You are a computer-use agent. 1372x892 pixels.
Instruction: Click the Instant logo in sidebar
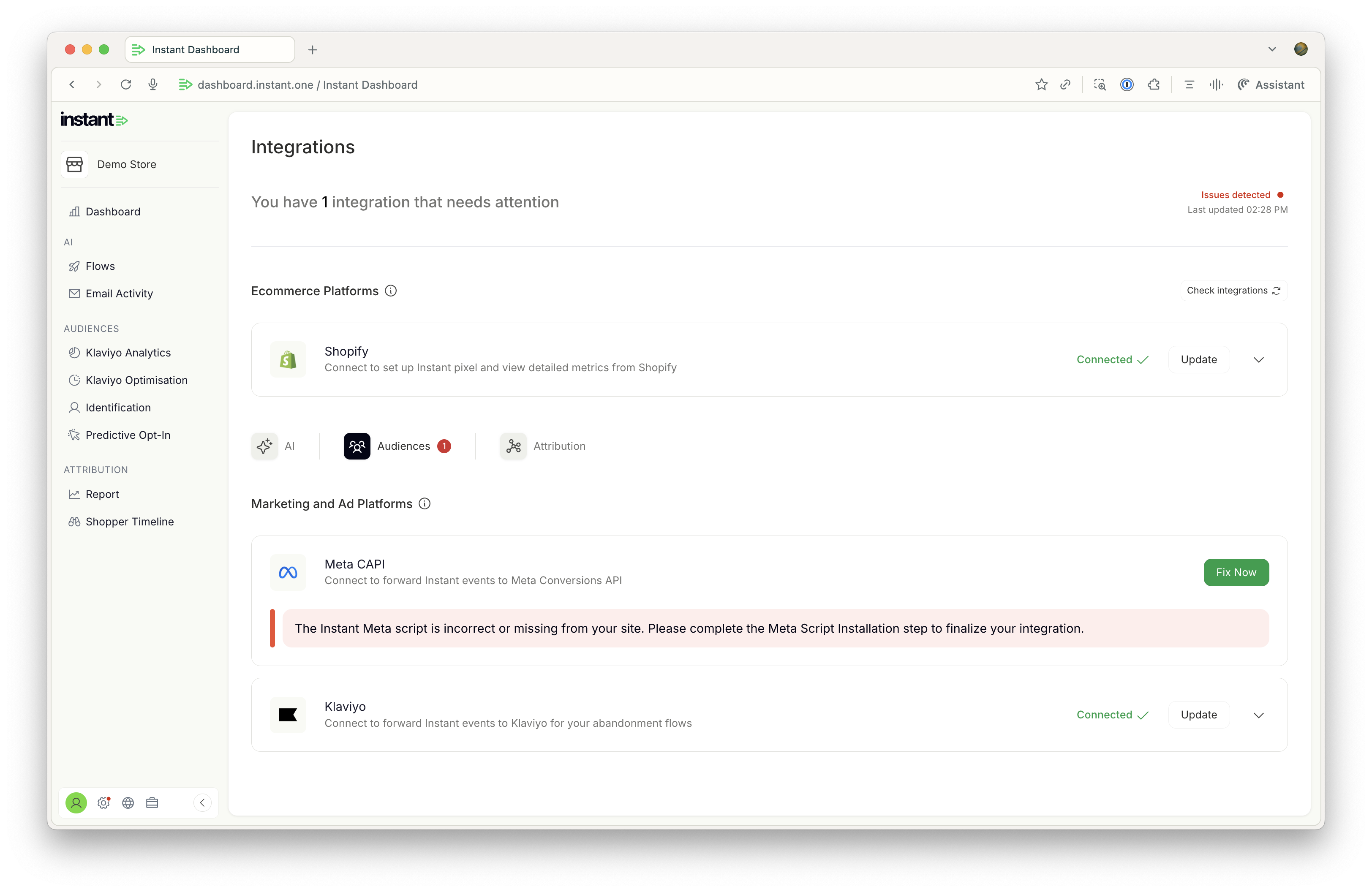click(x=94, y=119)
